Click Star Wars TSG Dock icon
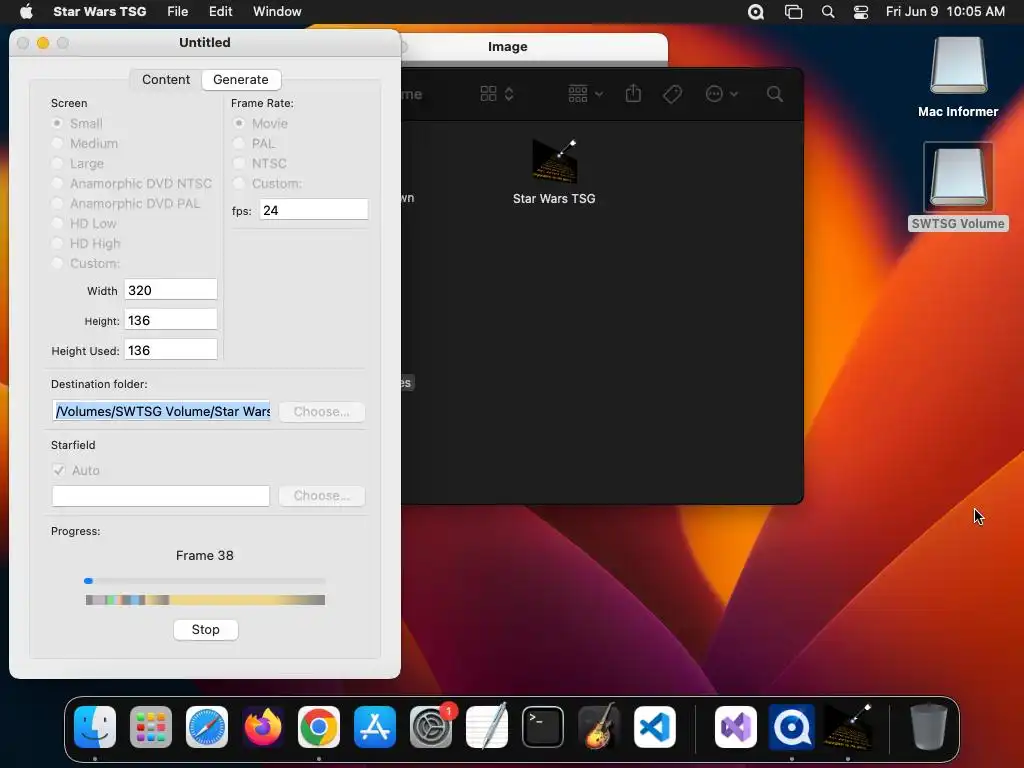Viewport: 1024px width, 768px height. coord(848,727)
